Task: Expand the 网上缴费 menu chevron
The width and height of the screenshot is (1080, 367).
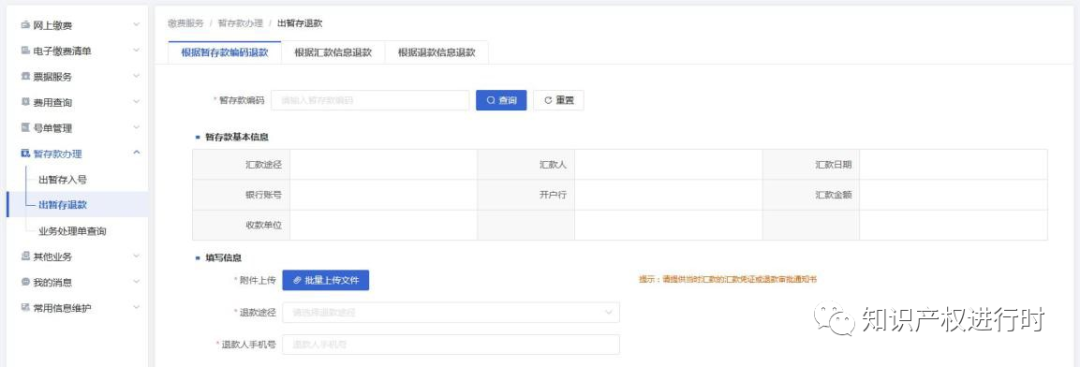Action: [136, 25]
